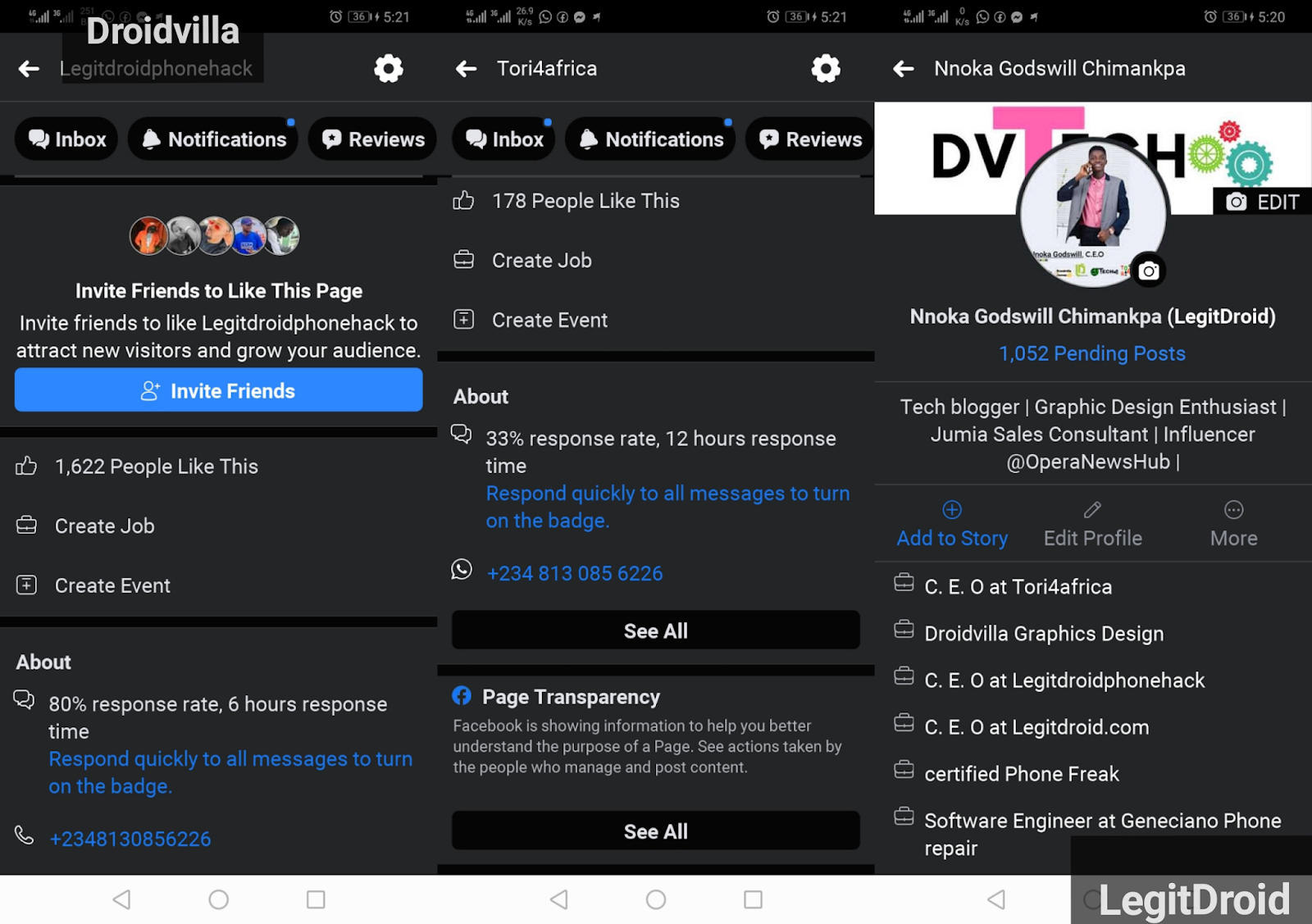The image size is (1312, 924).
Task: Tap the Nnoka Godswill Chimankpa (LegitDroid) profile name
Action: (1092, 316)
